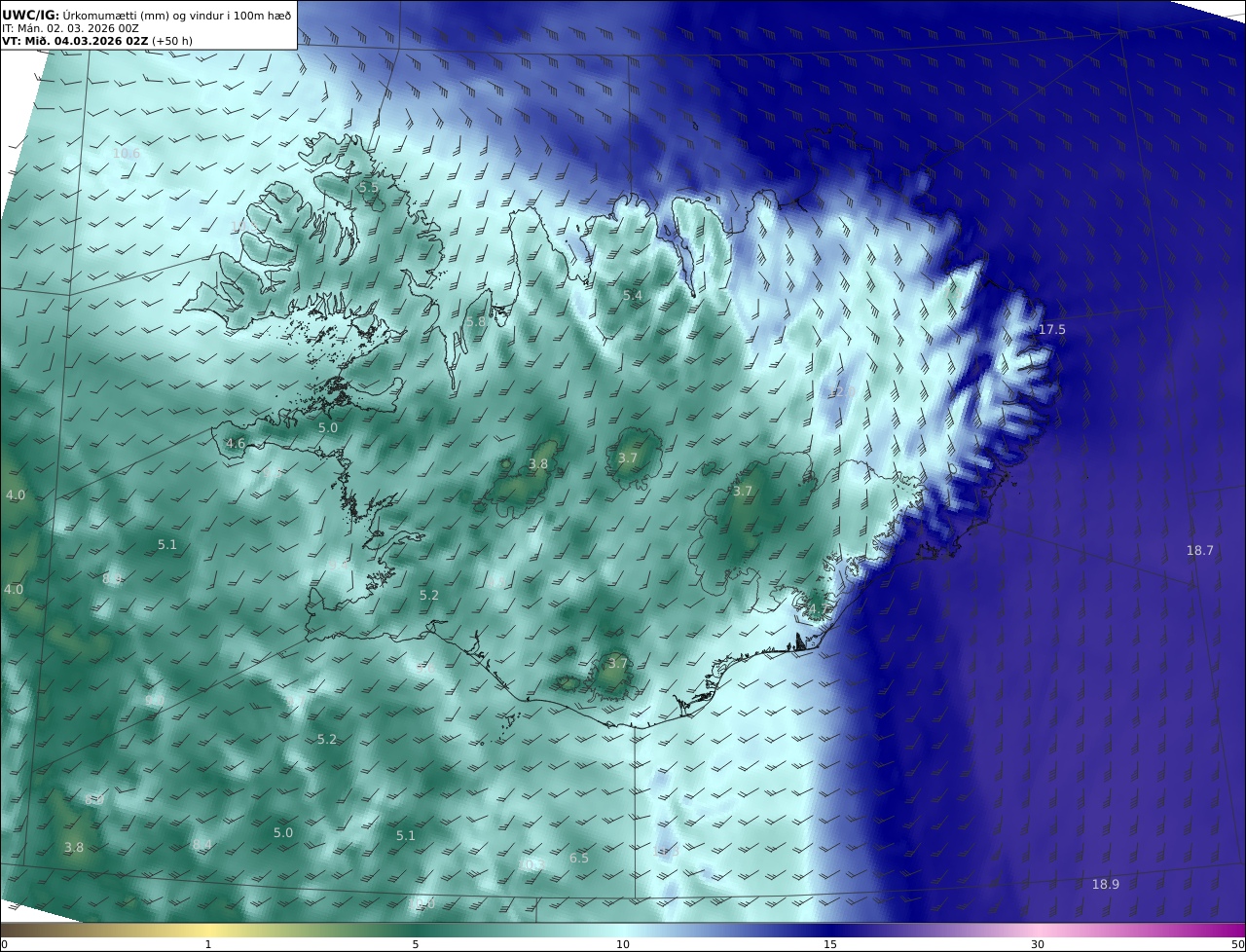Click the colorbar tick label 50
This screenshot has width=1246, height=952.
tap(1238, 944)
